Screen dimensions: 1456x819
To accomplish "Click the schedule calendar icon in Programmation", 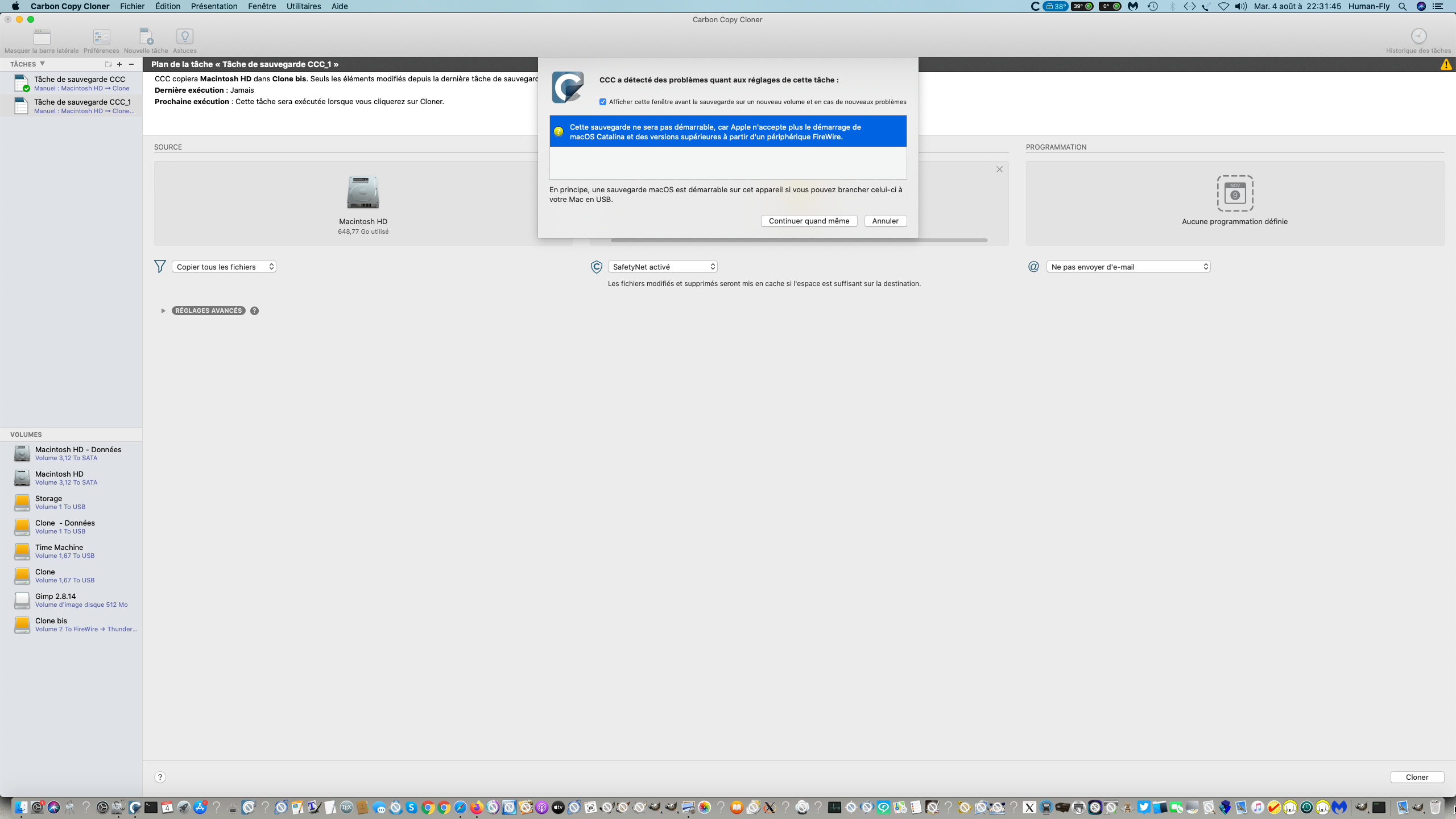I will coord(1235,193).
